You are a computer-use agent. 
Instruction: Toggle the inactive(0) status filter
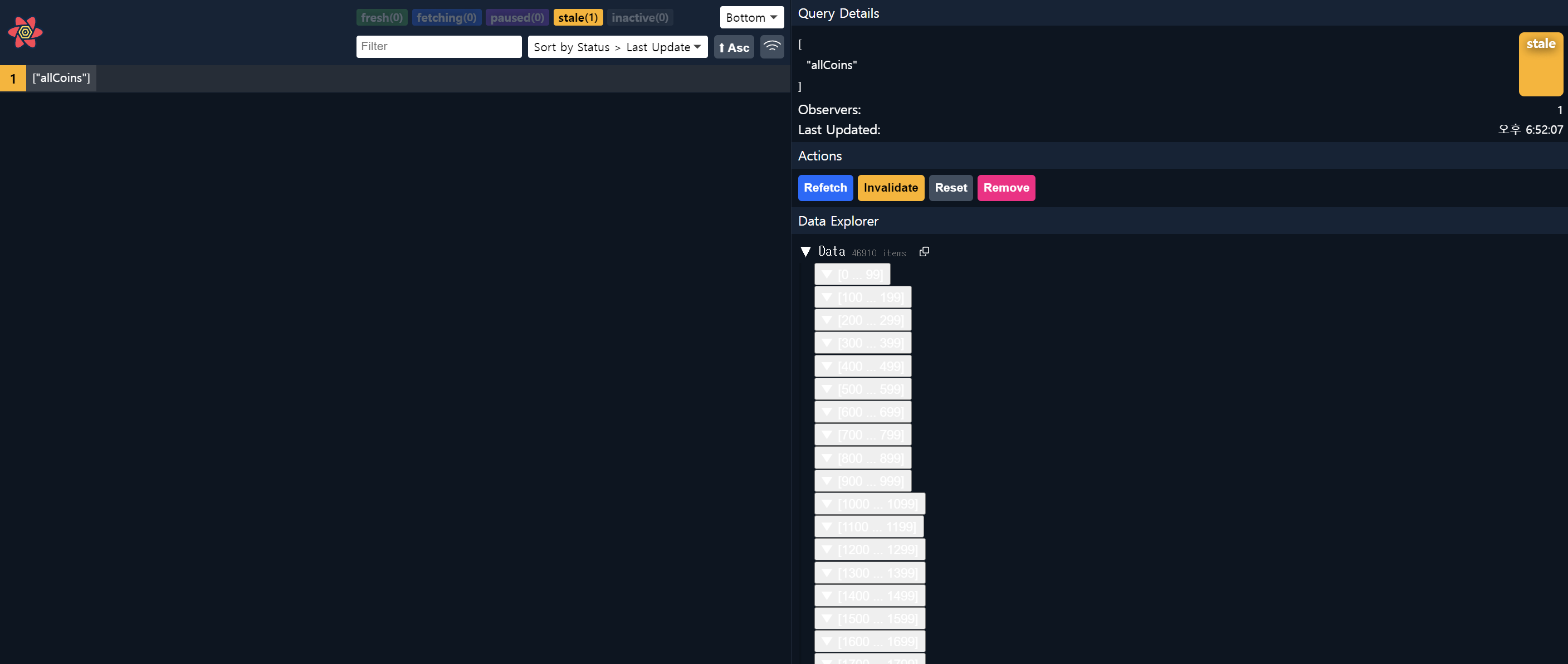[x=640, y=18]
